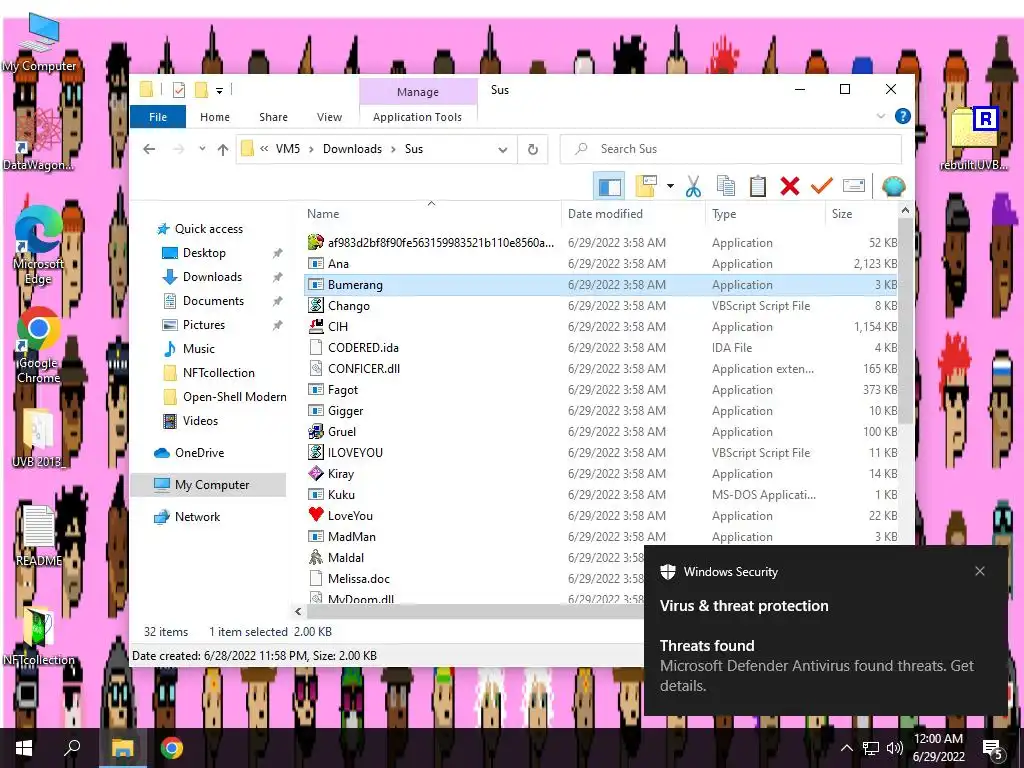Click the horizontal scrollbar left arrow
This screenshot has width=1024, height=768.
pos(298,612)
